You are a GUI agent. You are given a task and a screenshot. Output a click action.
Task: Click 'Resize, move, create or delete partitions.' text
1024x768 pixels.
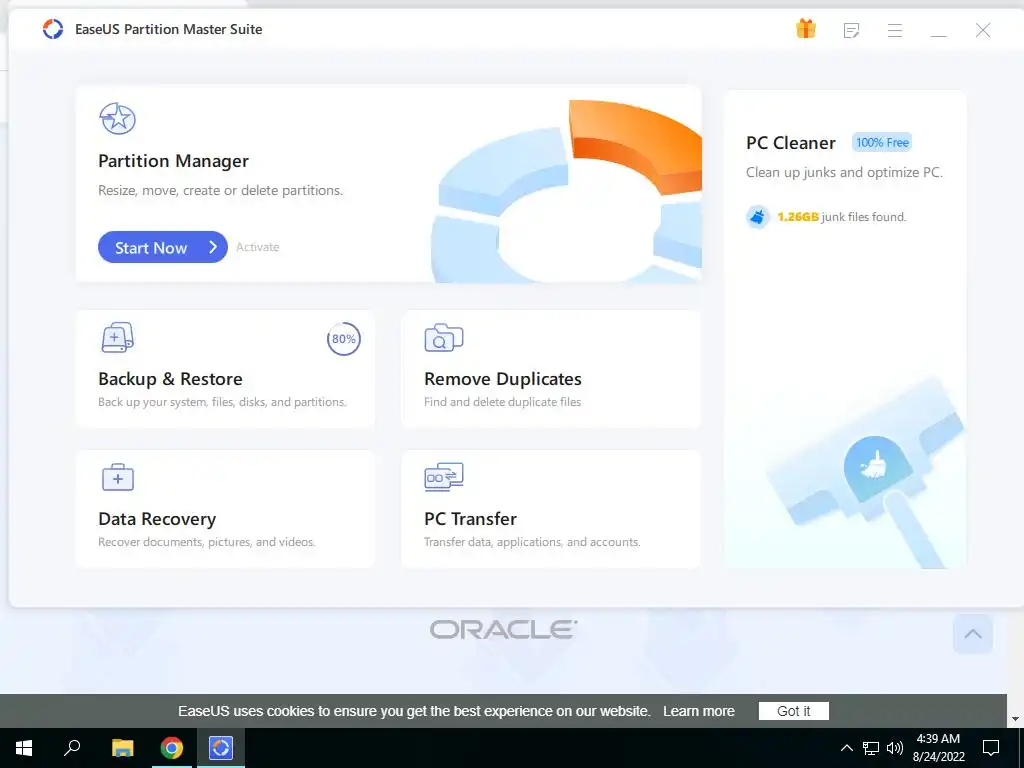[220, 190]
